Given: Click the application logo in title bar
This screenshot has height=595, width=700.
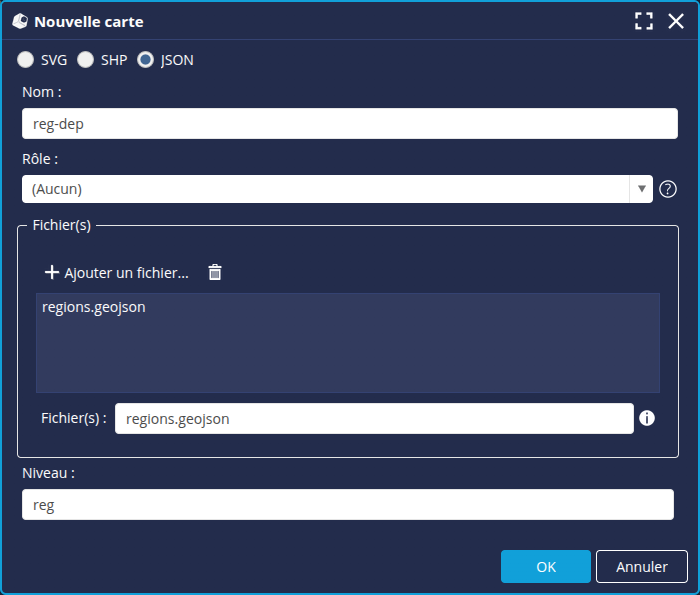Looking at the screenshot, I should [x=19, y=21].
